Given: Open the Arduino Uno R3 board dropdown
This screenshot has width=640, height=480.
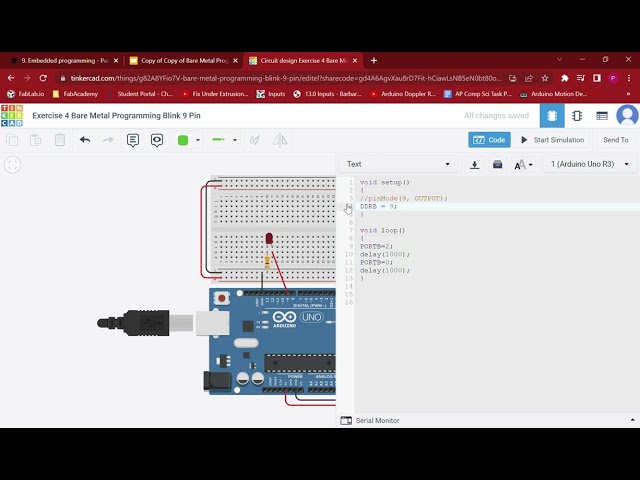Looking at the screenshot, I should (x=589, y=164).
